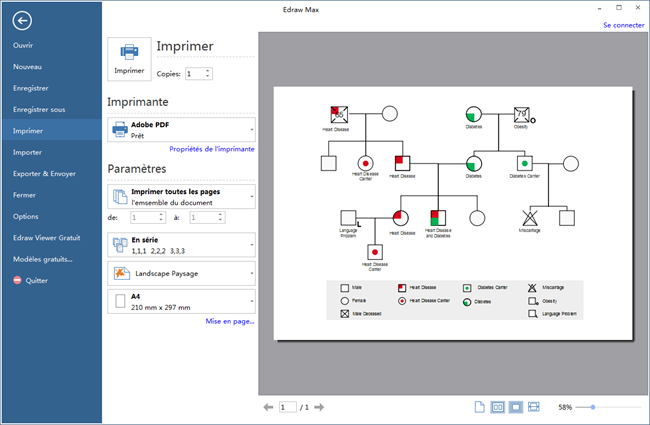Click 'Se connecter' sign-in link
The height and width of the screenshot is (425, 650).
624,24
